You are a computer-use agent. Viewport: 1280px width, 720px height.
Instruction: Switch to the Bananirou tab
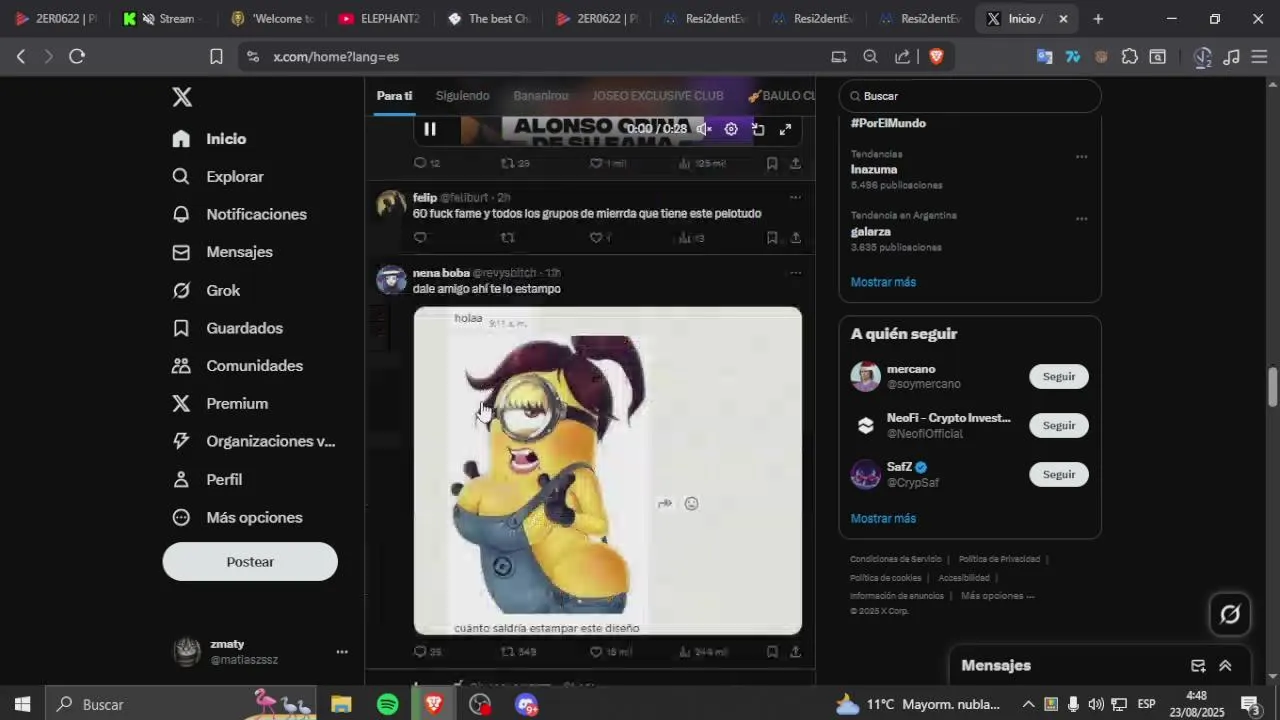(541, 96)
